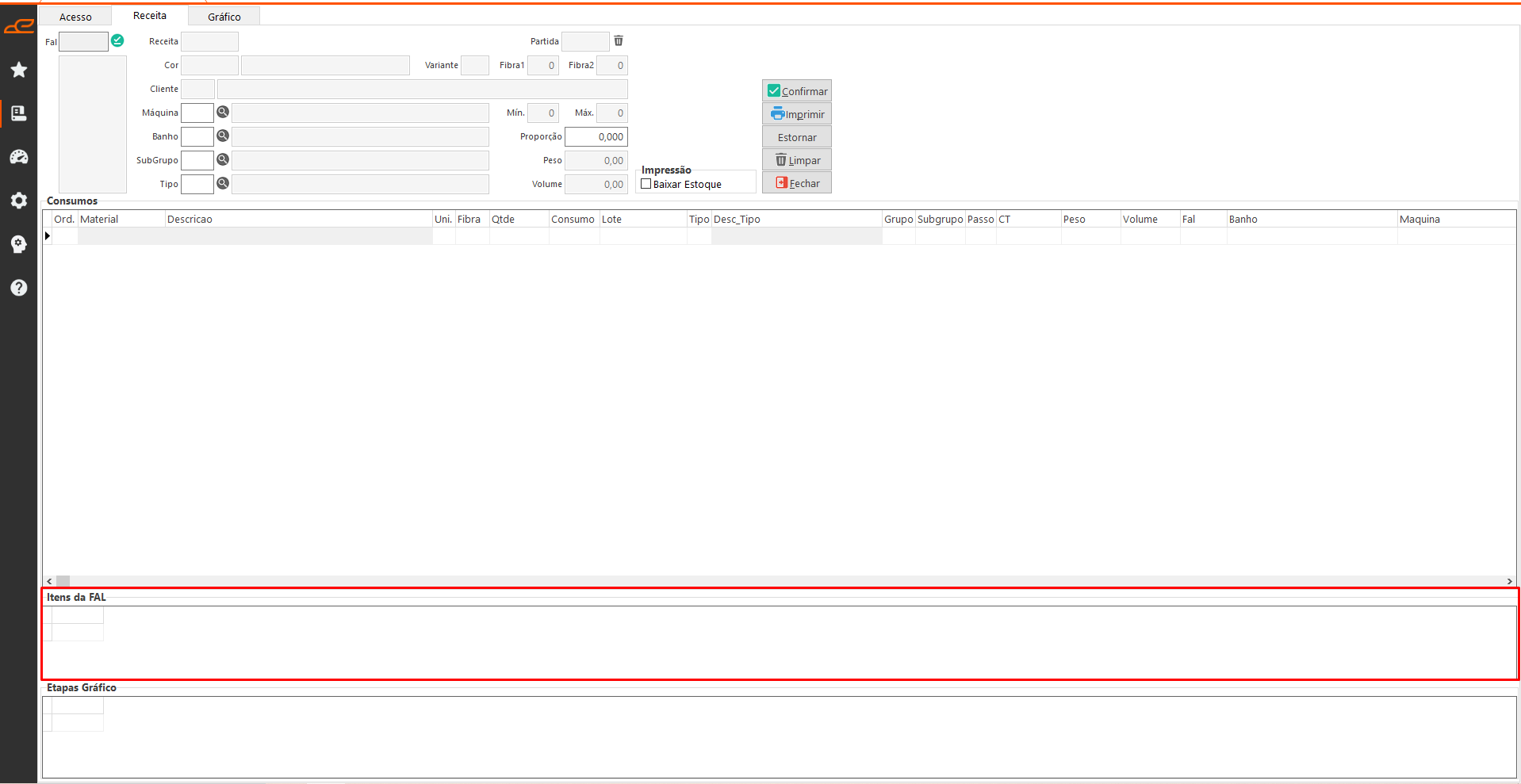
Task: Switch to the Gráfico tab
Action: 224,17
